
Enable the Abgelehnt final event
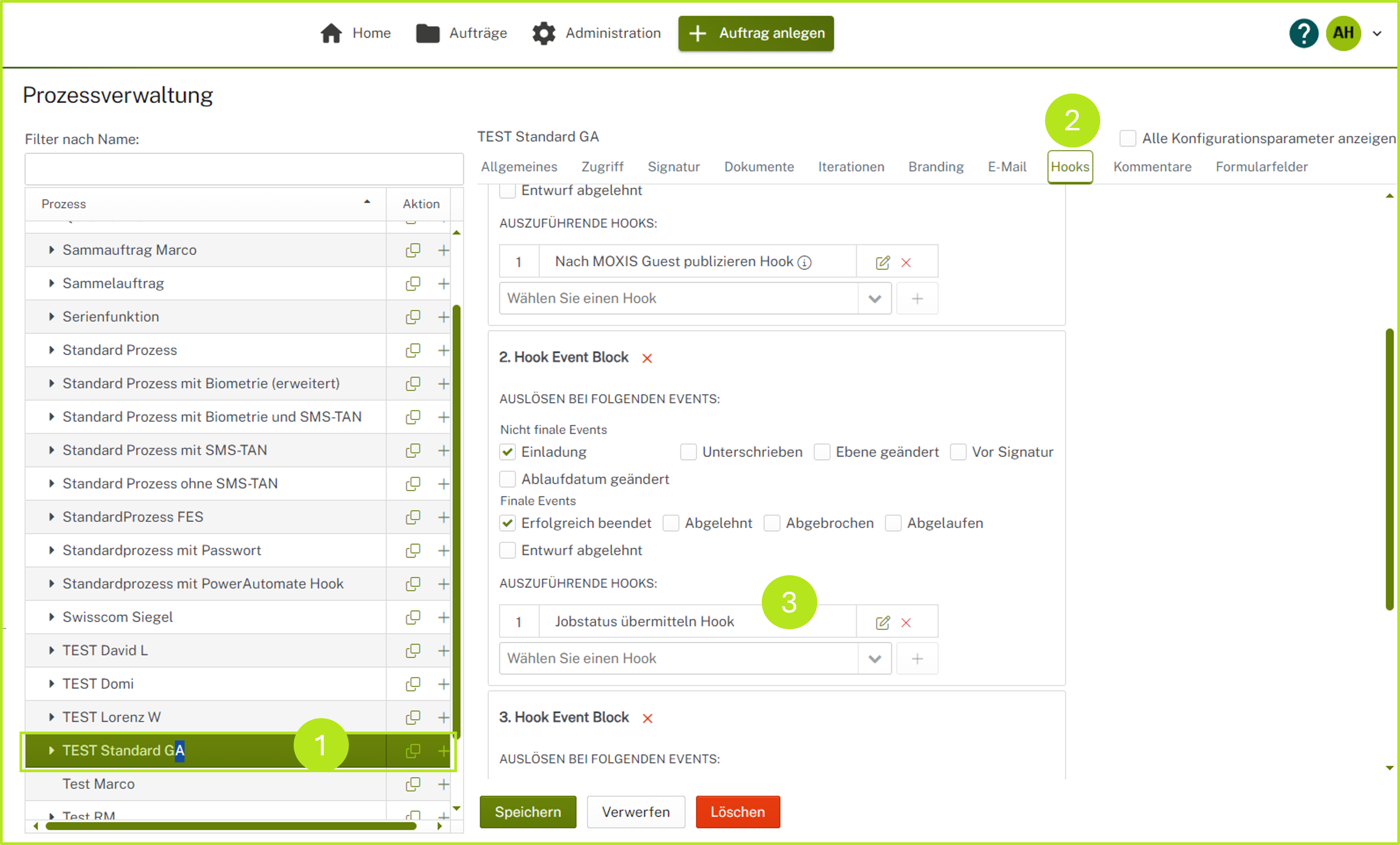[671, 523]
